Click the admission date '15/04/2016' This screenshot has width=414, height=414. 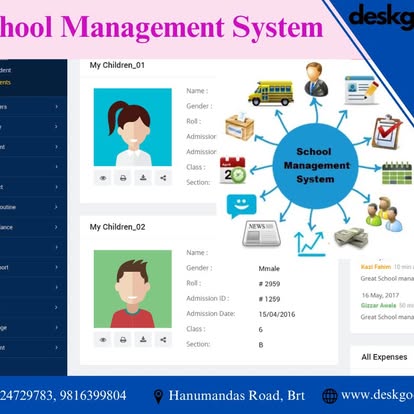277,314
